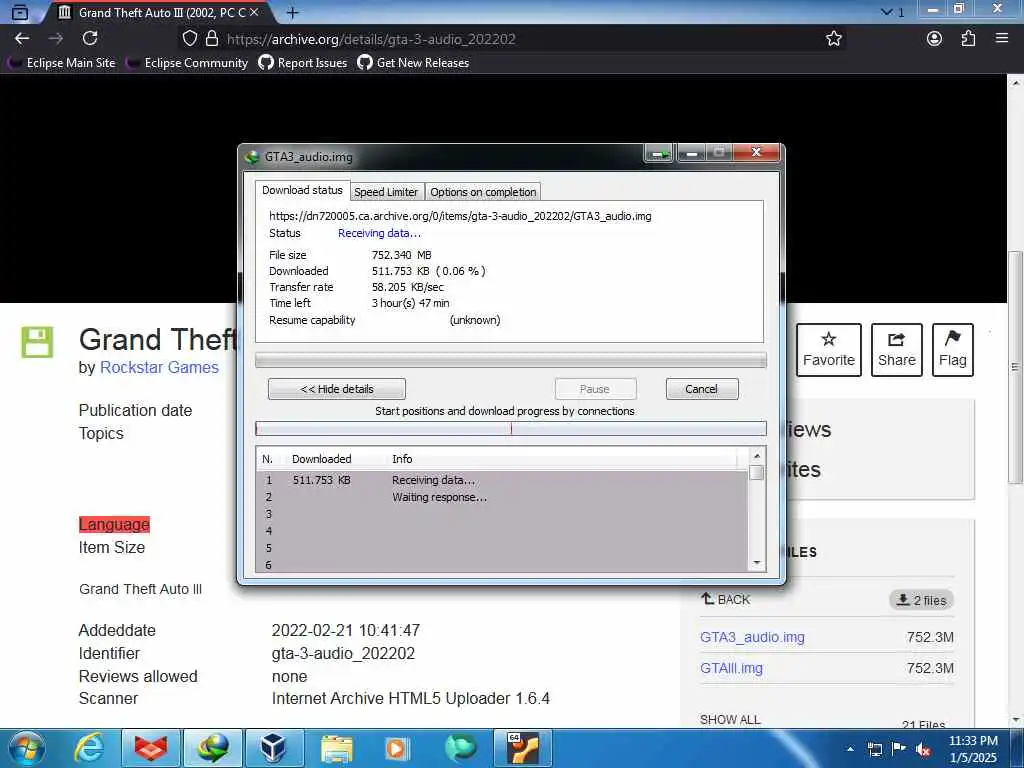Click the shield tracking protection icon
Screen dimensions: 1024x768
189,39
